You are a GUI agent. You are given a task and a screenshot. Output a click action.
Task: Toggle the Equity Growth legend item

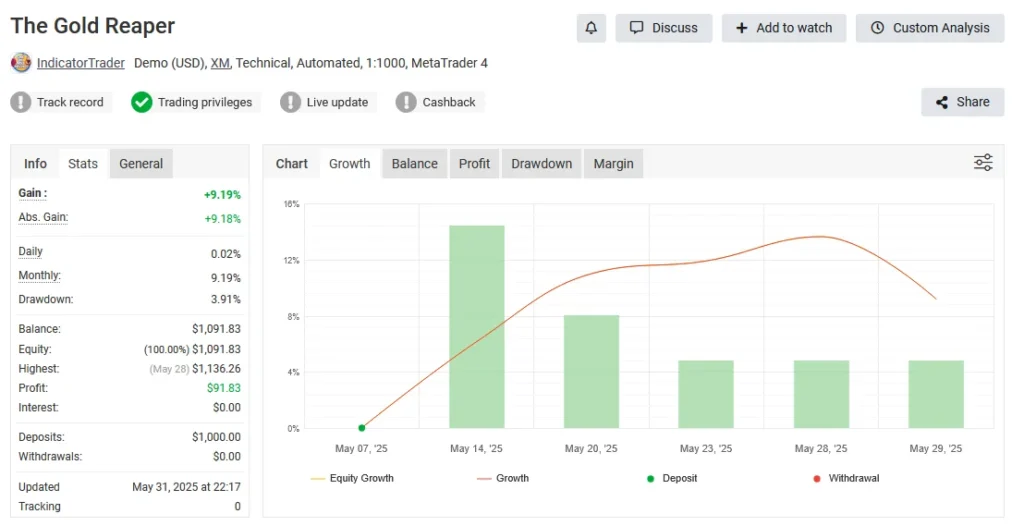coord(352,478)
